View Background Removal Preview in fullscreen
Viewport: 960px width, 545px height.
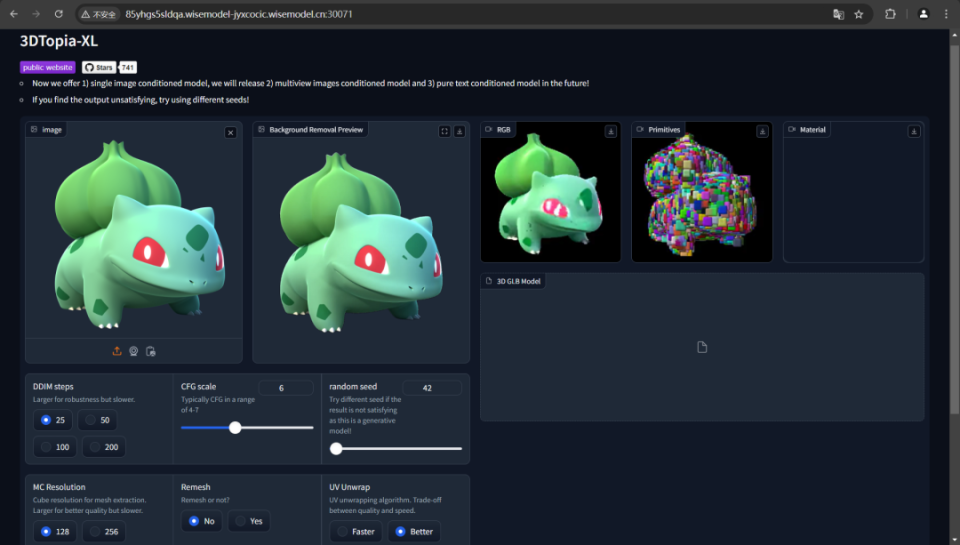click(445, 131)
